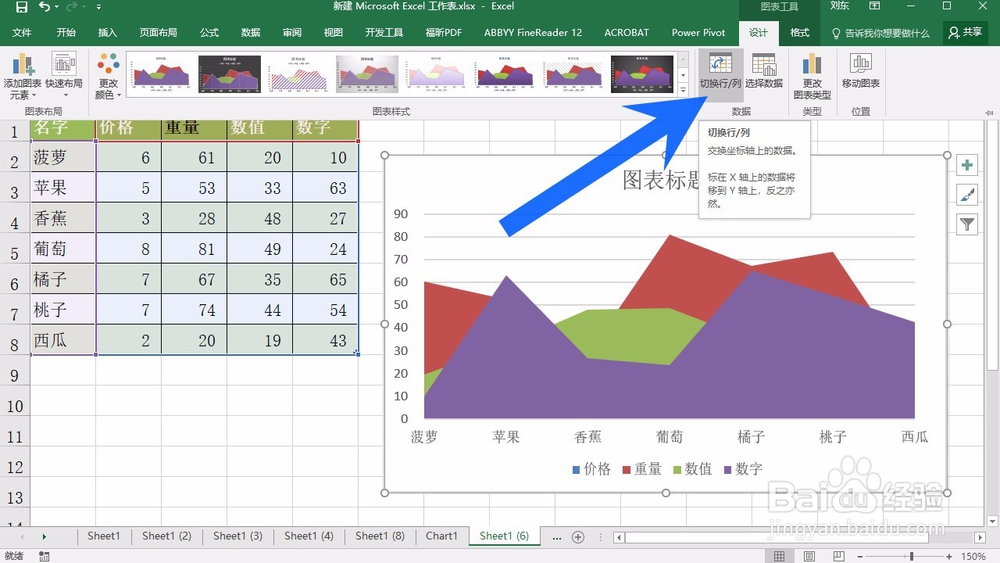Click the Change Chart Type button
Viewport: 1000px width, 563px height.
(x=812, y=76)
